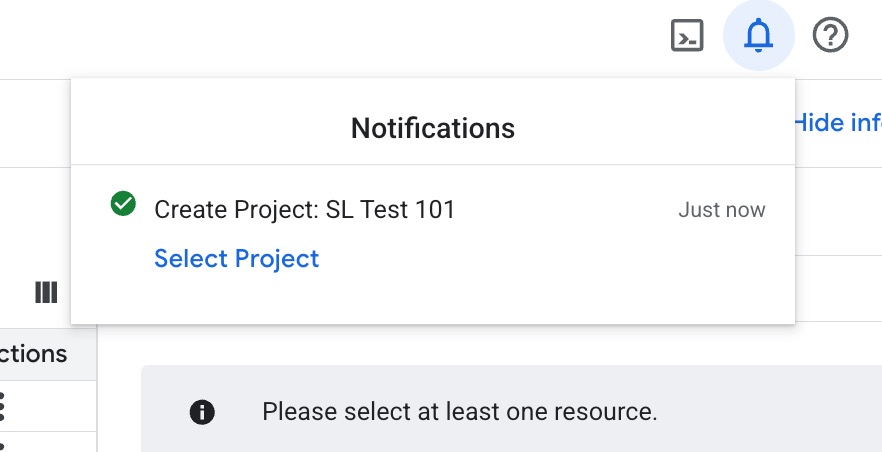Click the info icon in the banner
Viewport: 882px width, 452px height.
click(202, 411)
